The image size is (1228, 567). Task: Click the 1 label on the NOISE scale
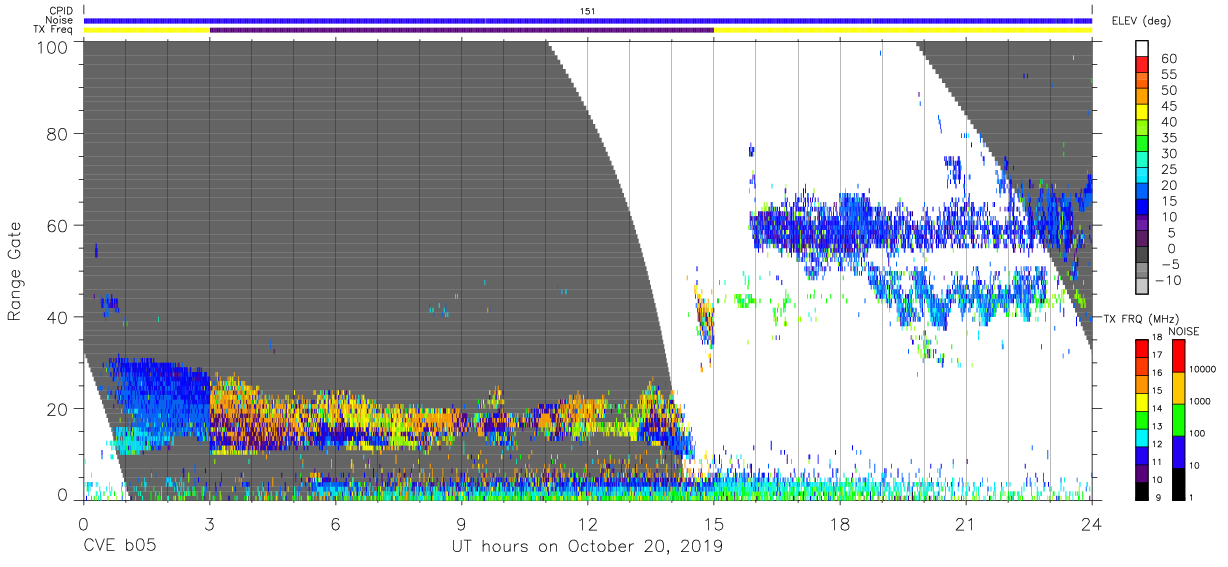pos(1193,497)
